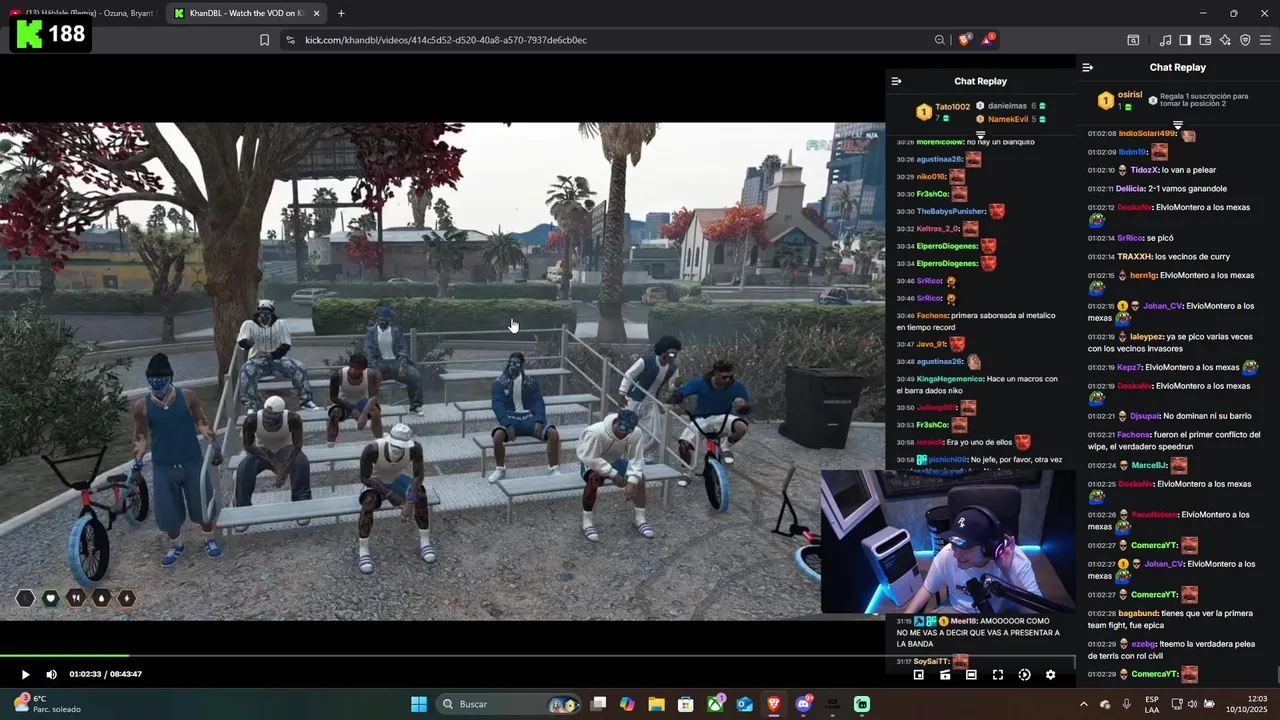Viewport: 1280px width, 720px height.
Task: Click username Deliicia in chat replay
Action: (x=1130, y=189)
